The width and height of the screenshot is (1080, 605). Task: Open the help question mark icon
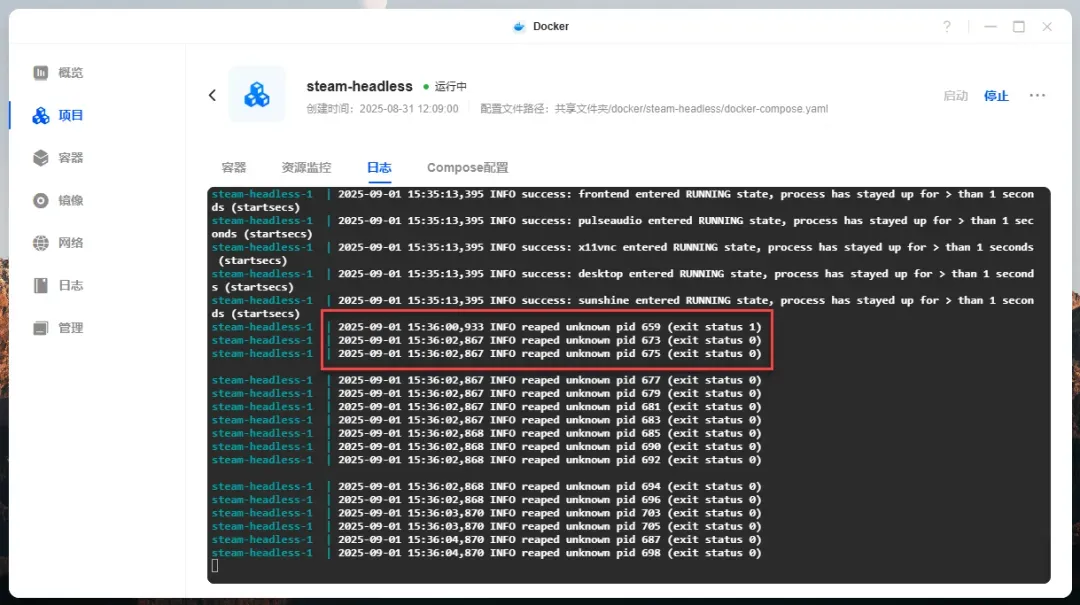coord(946,26)
